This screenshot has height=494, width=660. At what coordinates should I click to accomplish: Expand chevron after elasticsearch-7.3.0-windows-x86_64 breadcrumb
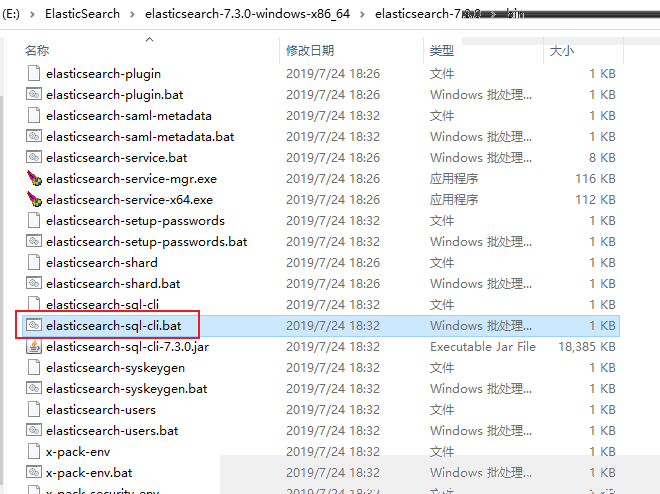click(362, 14)
